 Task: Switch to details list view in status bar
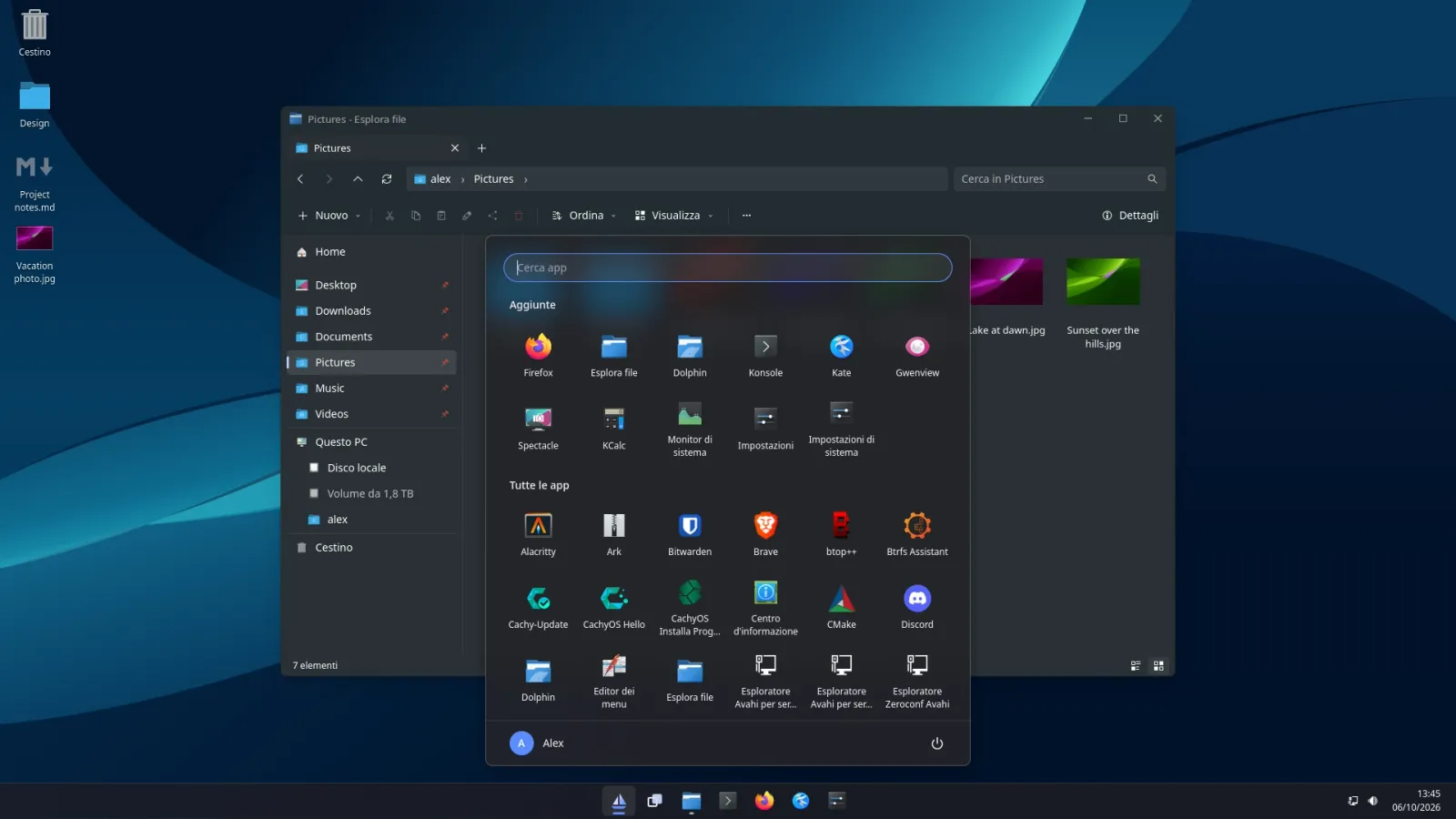click(x=1135, y=666)
